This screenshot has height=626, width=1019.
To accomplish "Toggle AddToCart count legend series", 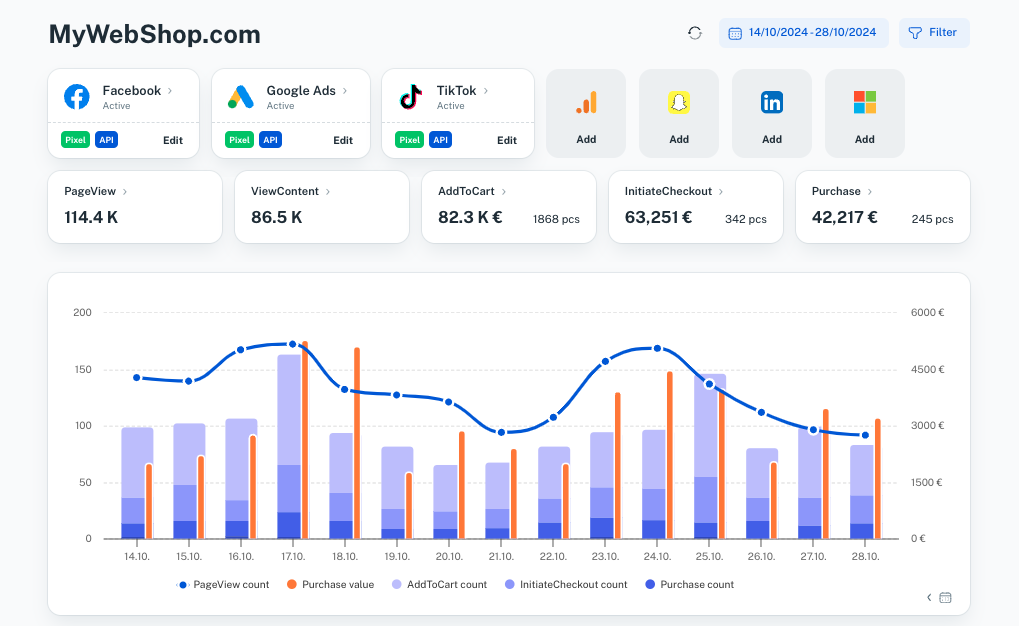I will (x=439, y=584).
